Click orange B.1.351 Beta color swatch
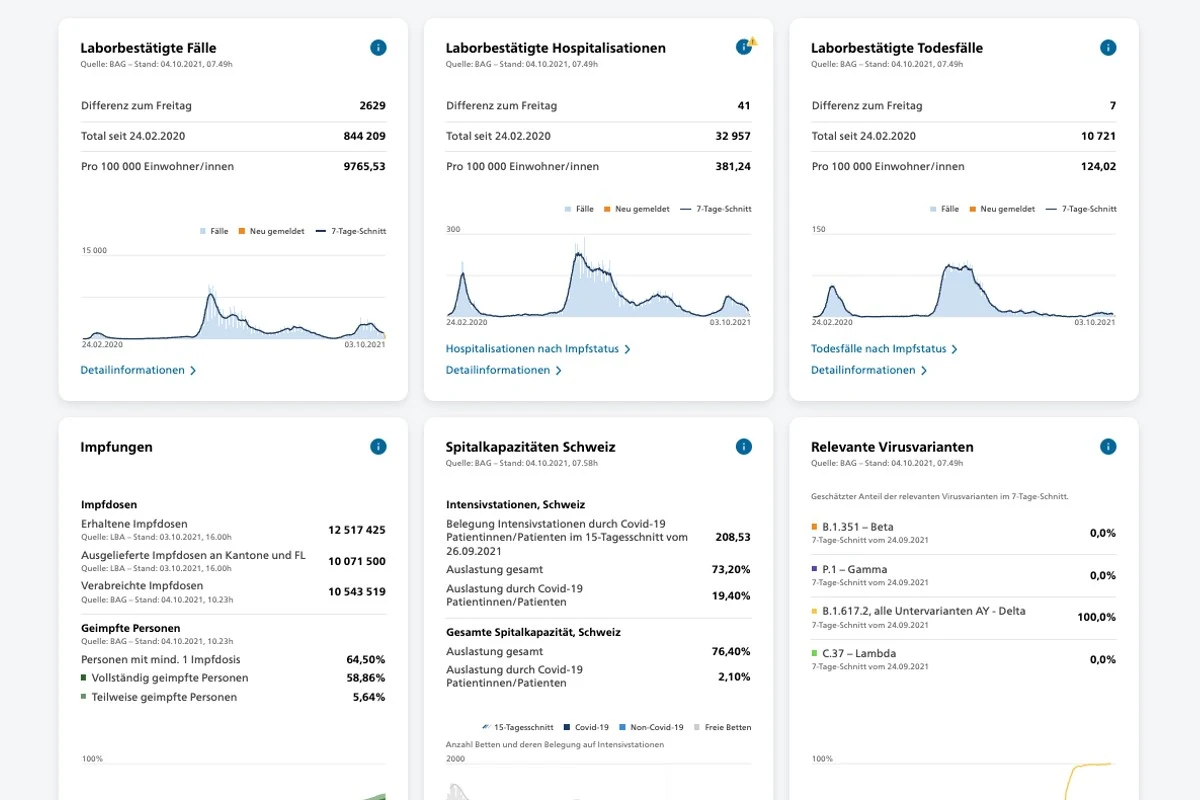The height and width of the screenshot is (800, 1200). (814, 526)
